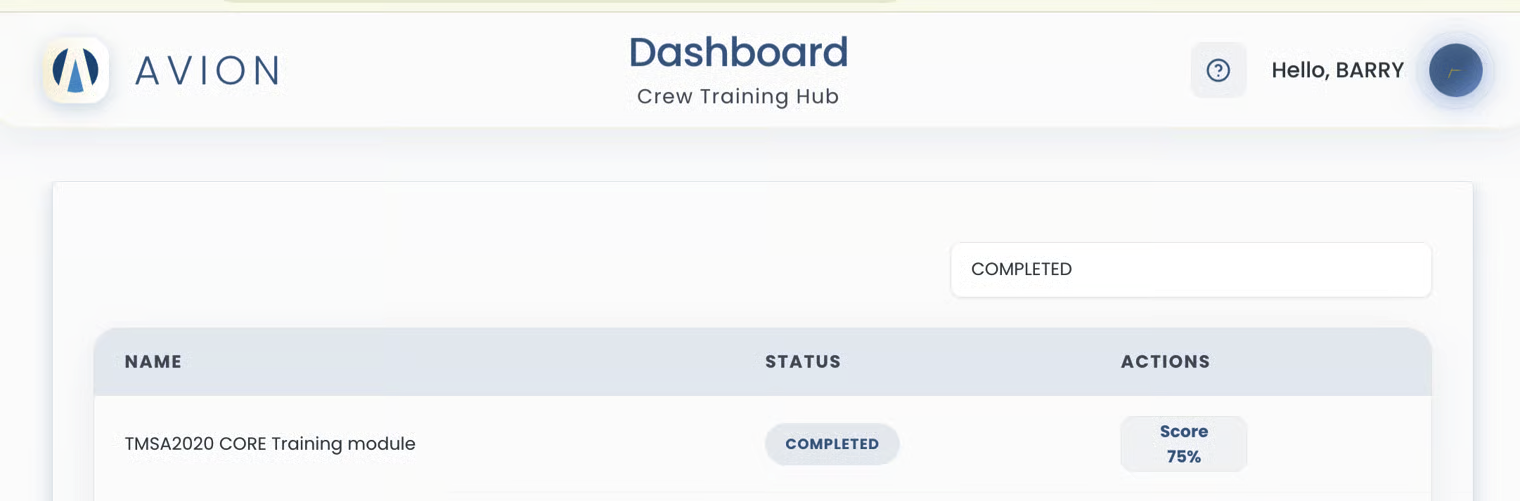Click the ACTIONS column header
This screenshot has height=501, width=1520.
coord(1165,362)
